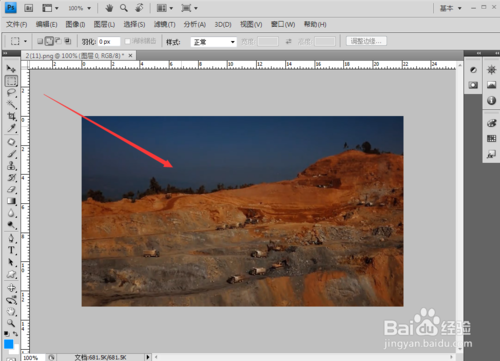Select the Lasso tool
The height and width of the screenshot is (361, 500).
pos(11,93)
